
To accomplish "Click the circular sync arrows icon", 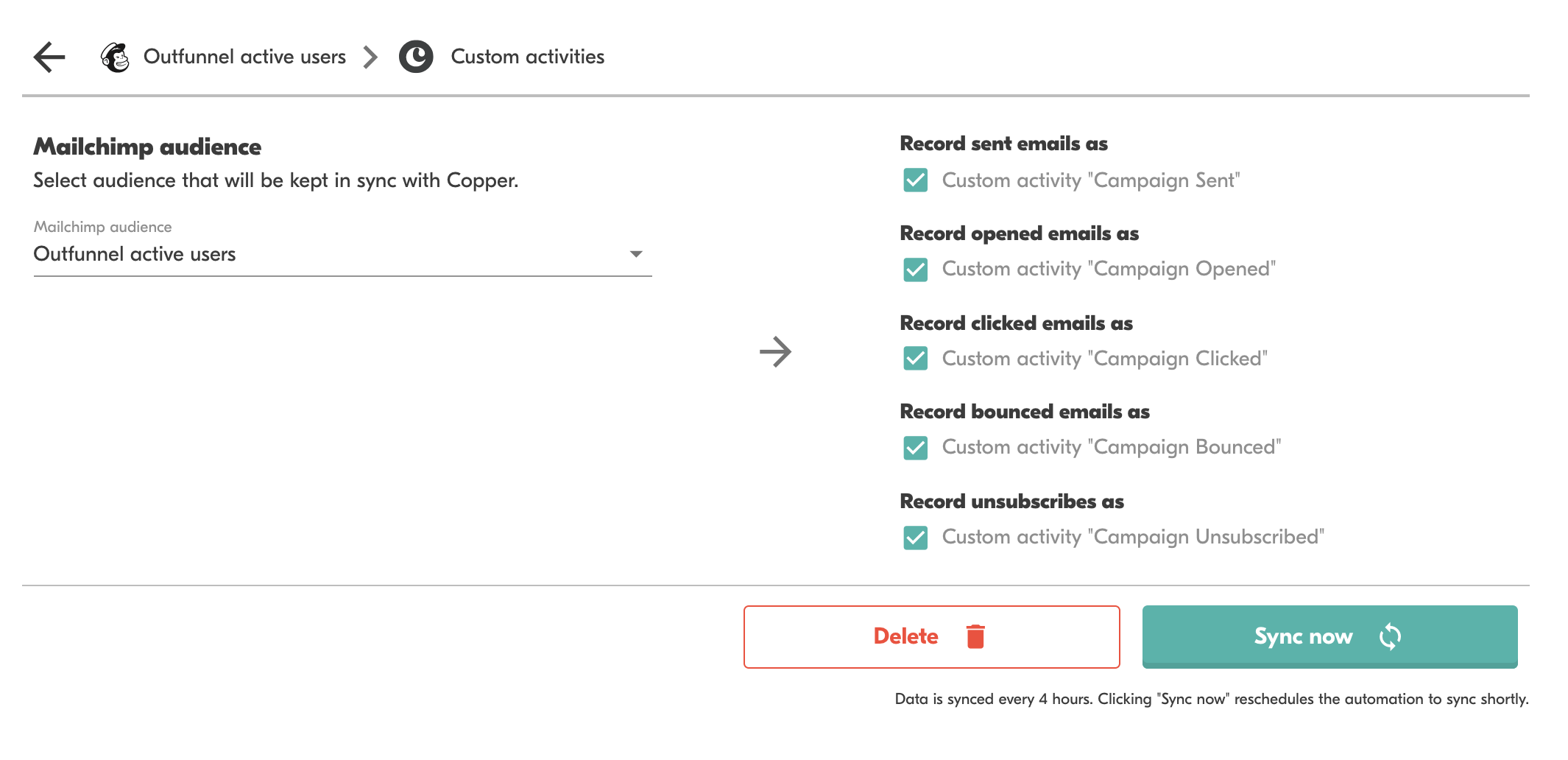I will (x=1390, y=636).
